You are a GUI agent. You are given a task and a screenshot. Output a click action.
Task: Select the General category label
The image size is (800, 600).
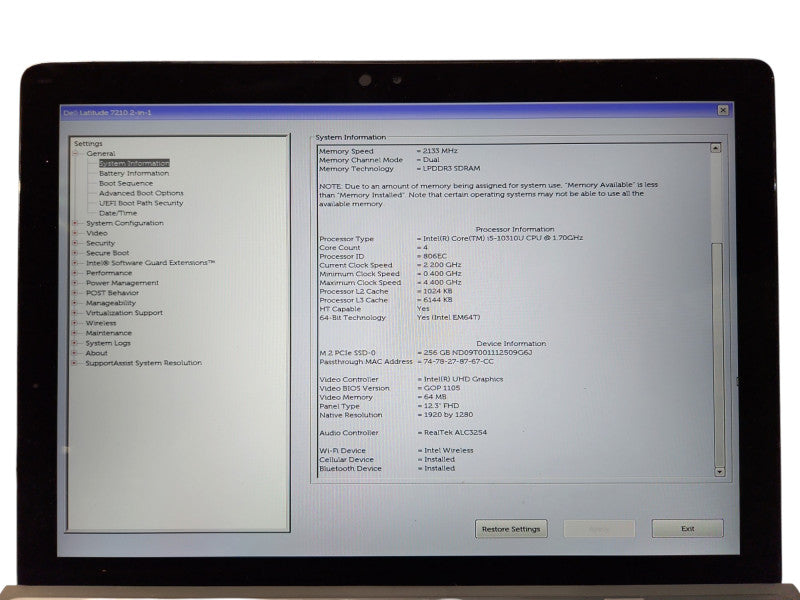click(101, 154)
